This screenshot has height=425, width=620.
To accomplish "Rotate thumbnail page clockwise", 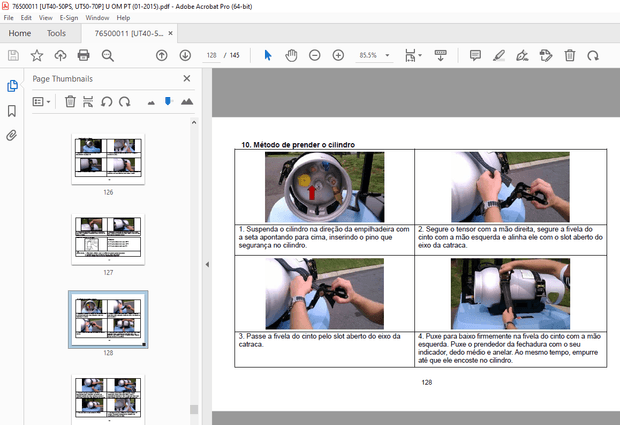I will click(x=125, y=102).
